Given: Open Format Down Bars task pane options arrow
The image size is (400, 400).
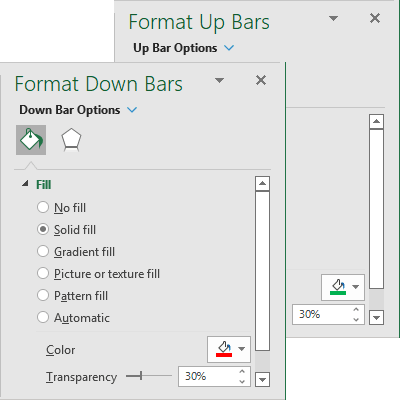Looking at the screenshot, I should 219,80.
